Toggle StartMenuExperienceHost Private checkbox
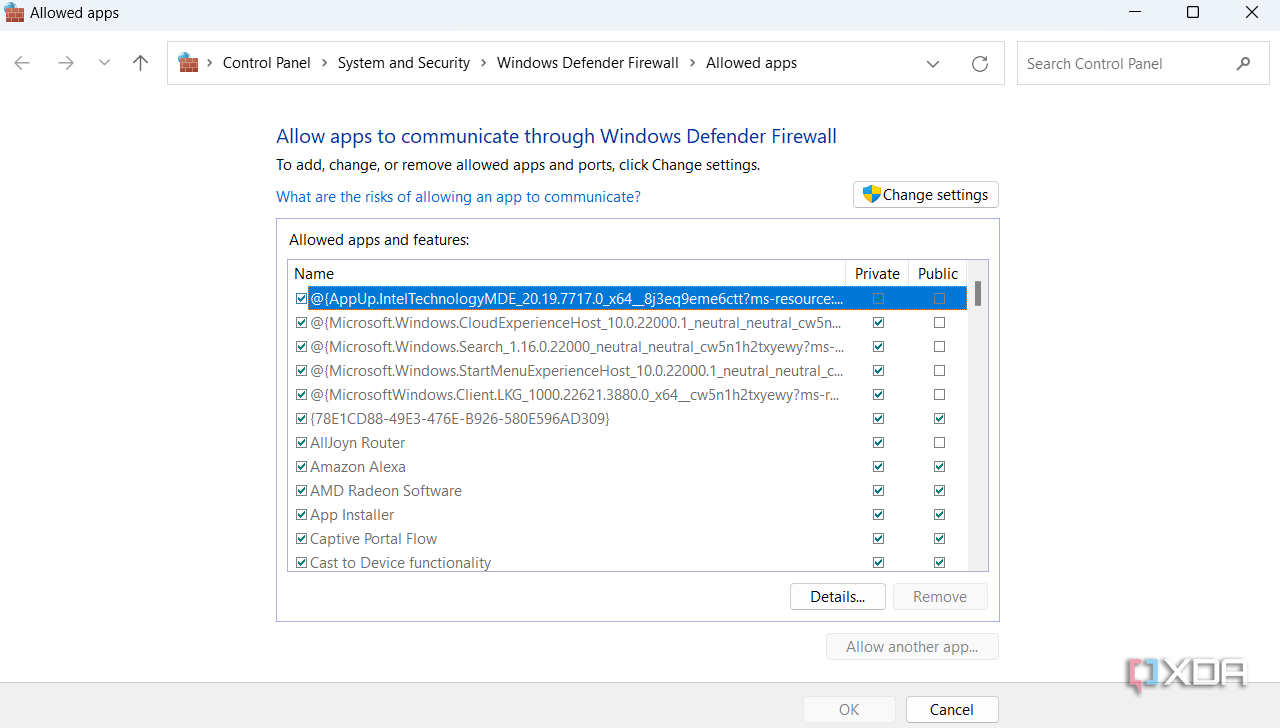 click(x=878, y=371)
